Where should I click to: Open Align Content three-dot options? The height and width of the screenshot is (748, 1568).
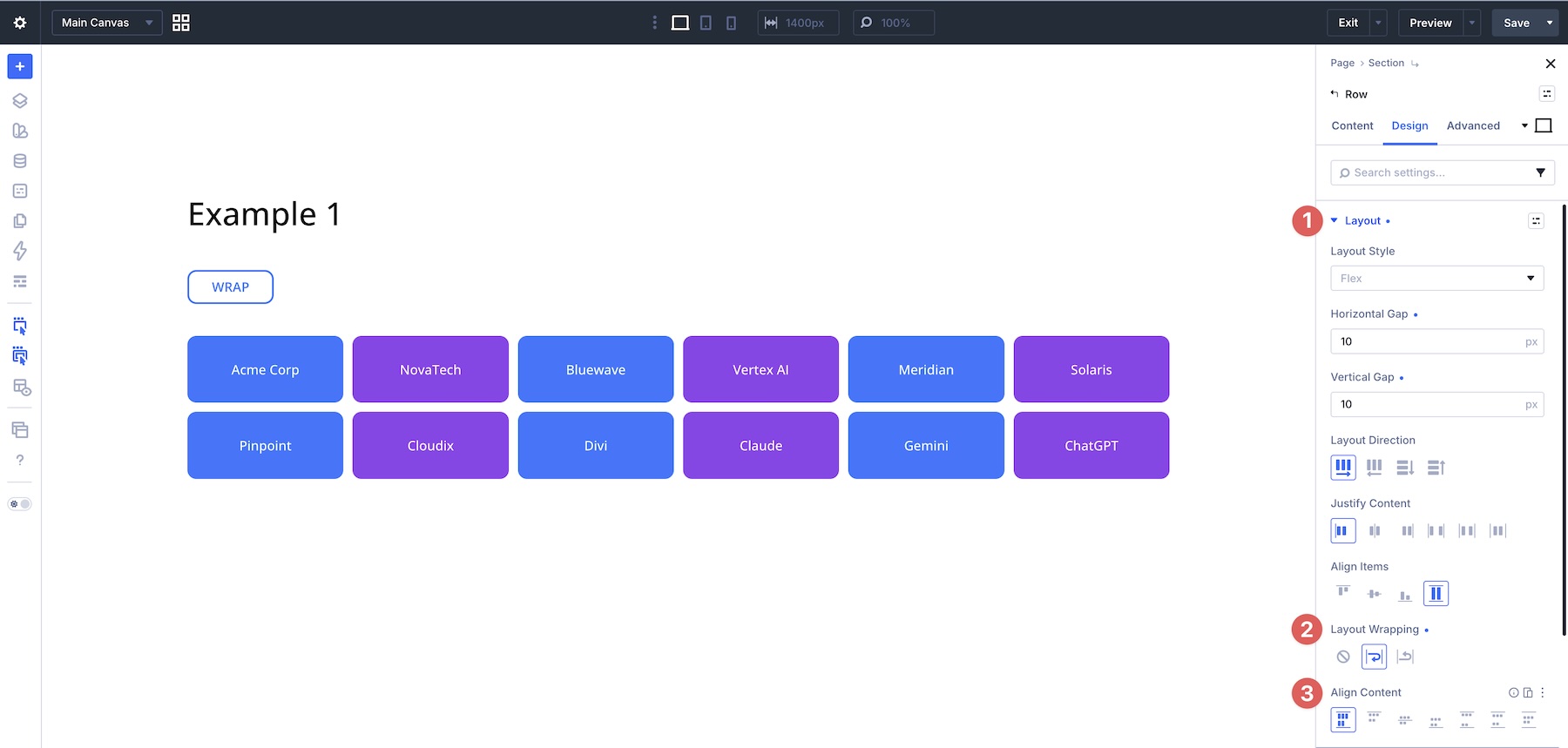1543,693
